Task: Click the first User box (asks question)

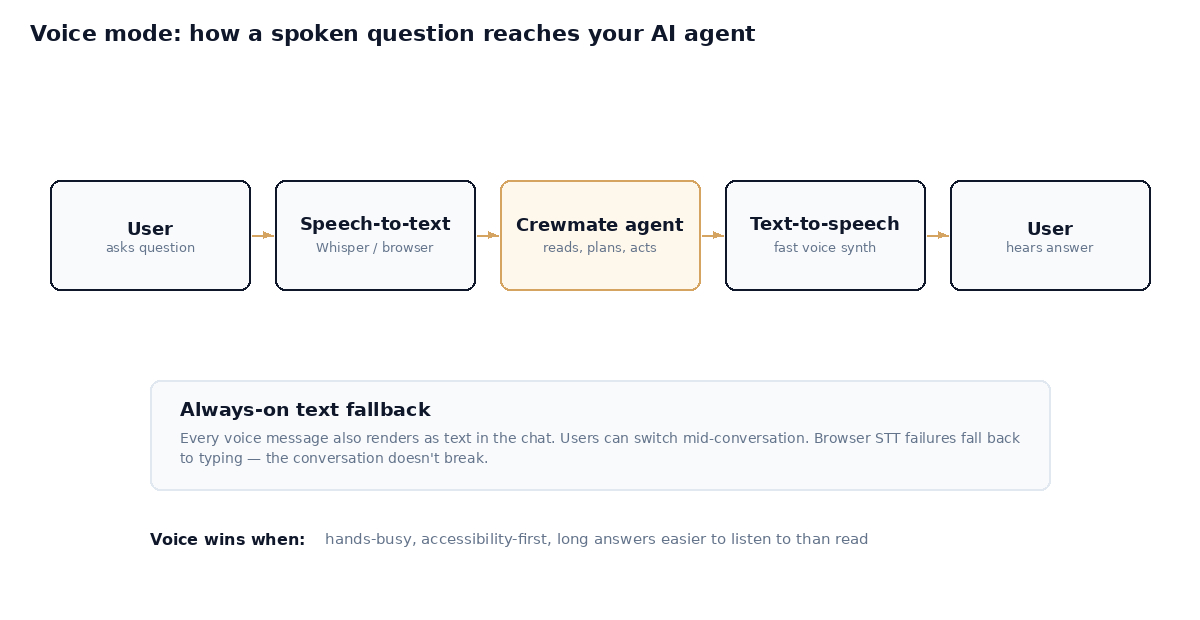Action: 150,236
